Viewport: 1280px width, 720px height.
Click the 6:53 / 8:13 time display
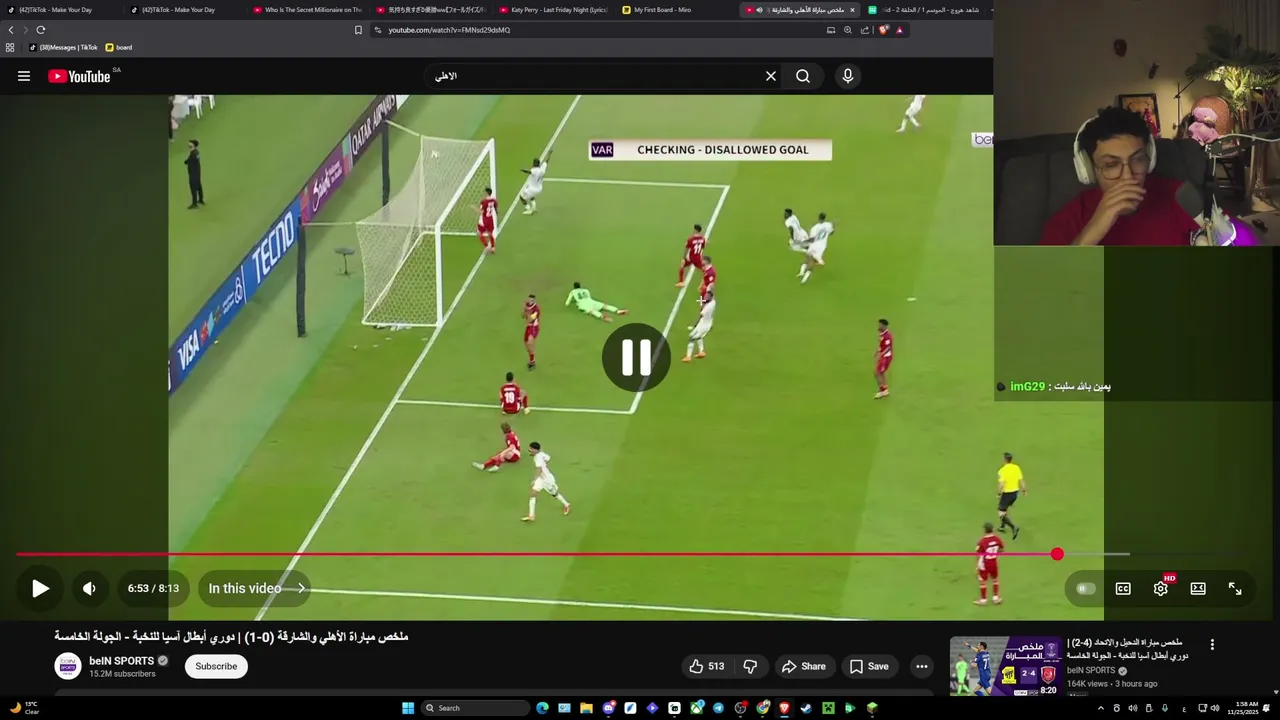pyautogui.click(x=153, y=588)
